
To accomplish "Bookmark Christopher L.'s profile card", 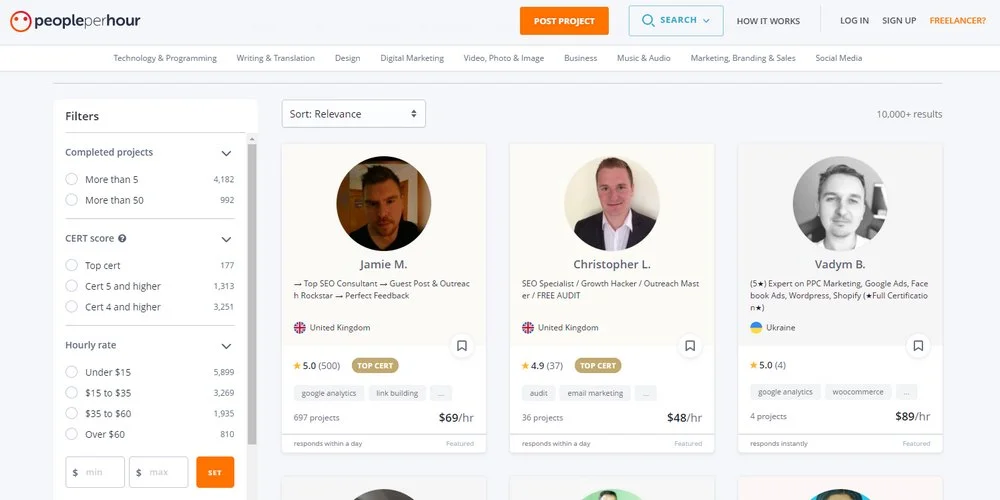I will point(690,346).
